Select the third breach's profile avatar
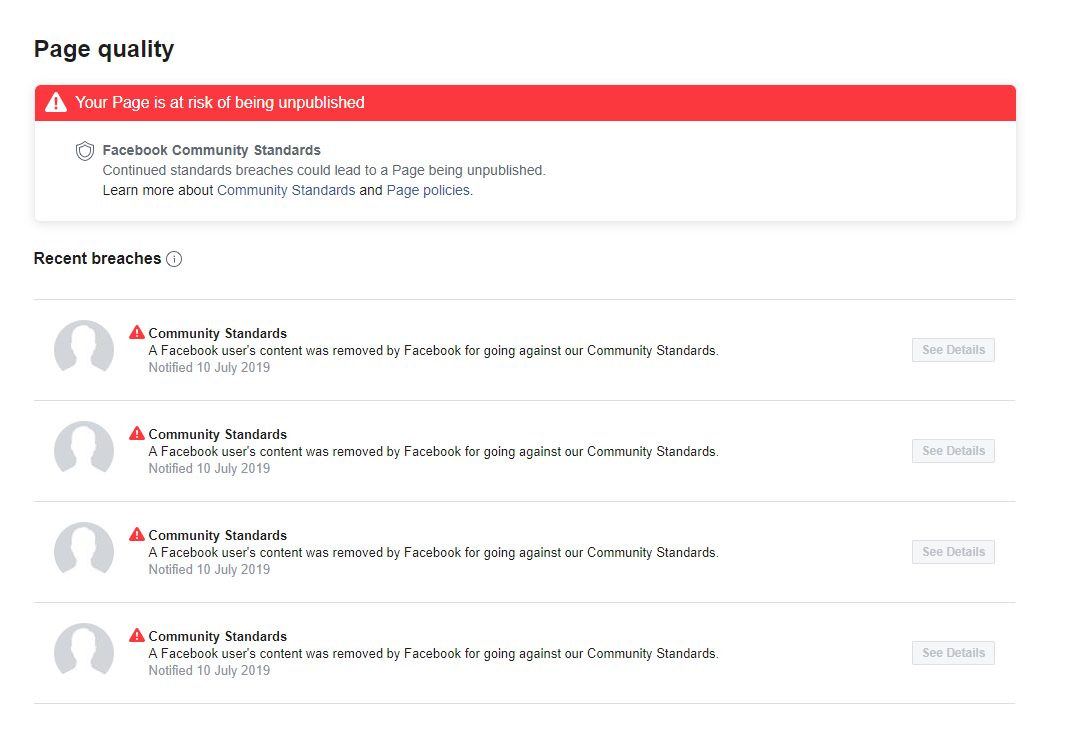Image resolution: width=1085 pixels, height=729 pixels. tap(84, 551)
